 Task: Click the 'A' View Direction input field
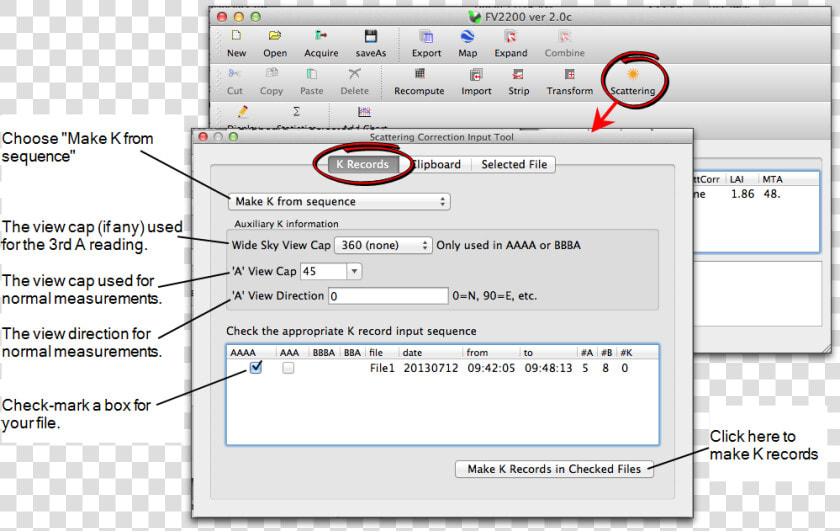click(x=388, y=296)
